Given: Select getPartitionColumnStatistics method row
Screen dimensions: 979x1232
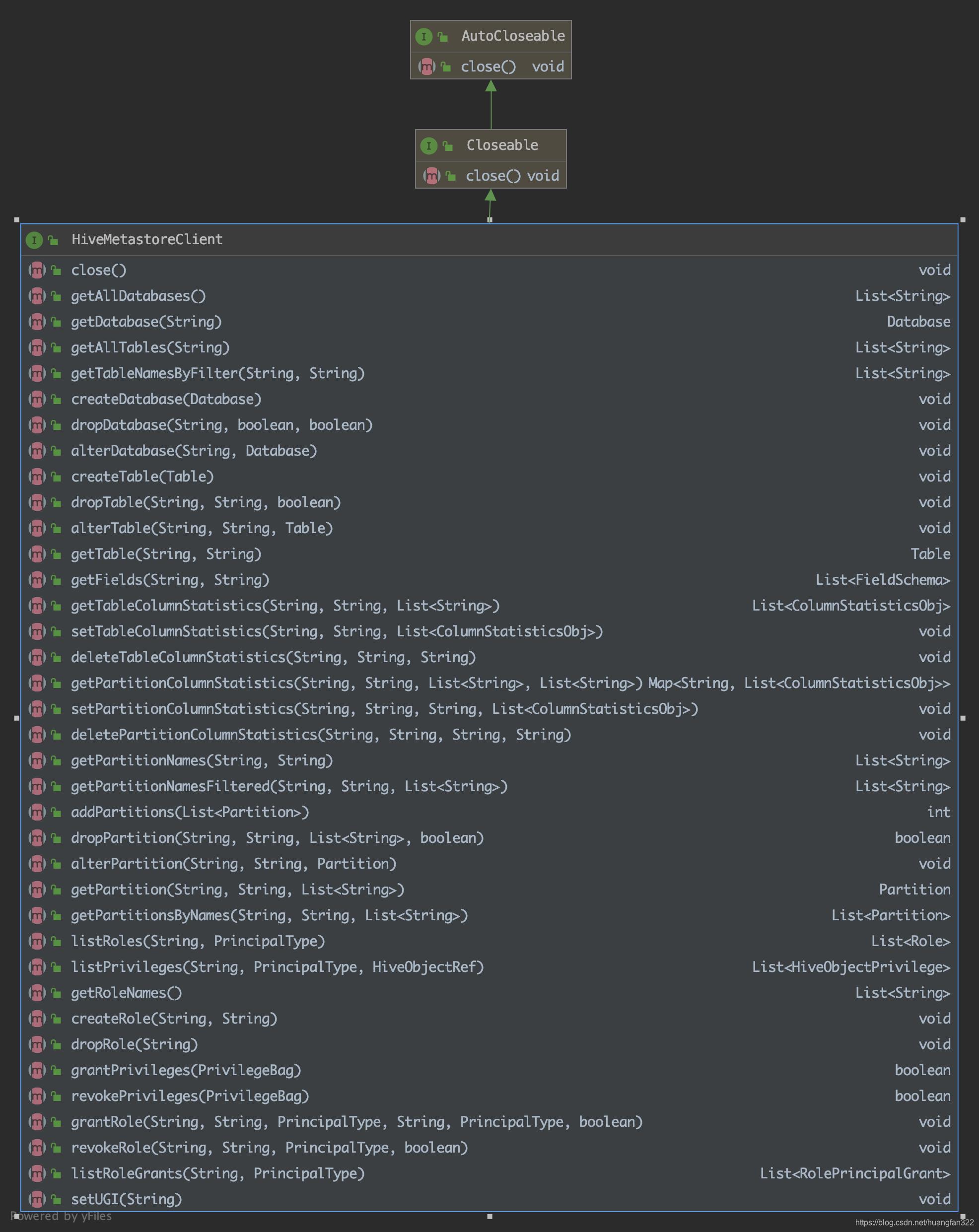Looking at the screenshot, I should (x=489, y=683).
